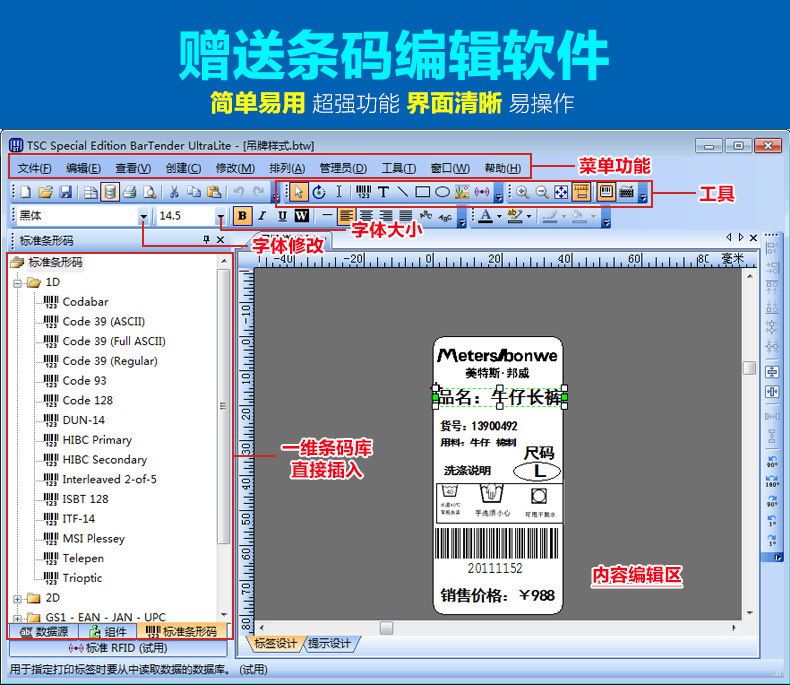
Task: Zoom out with the minus magnifier
Action: [542, 192]
